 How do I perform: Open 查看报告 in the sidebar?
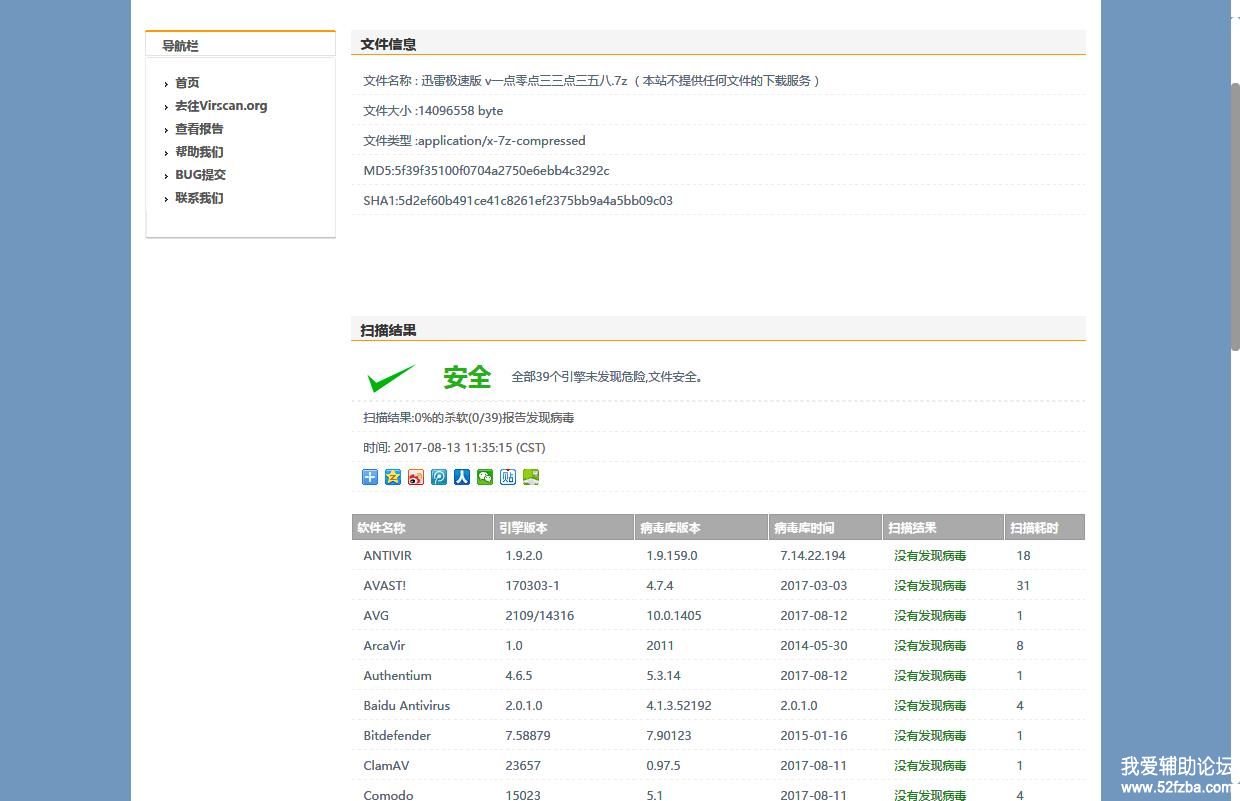199,129
